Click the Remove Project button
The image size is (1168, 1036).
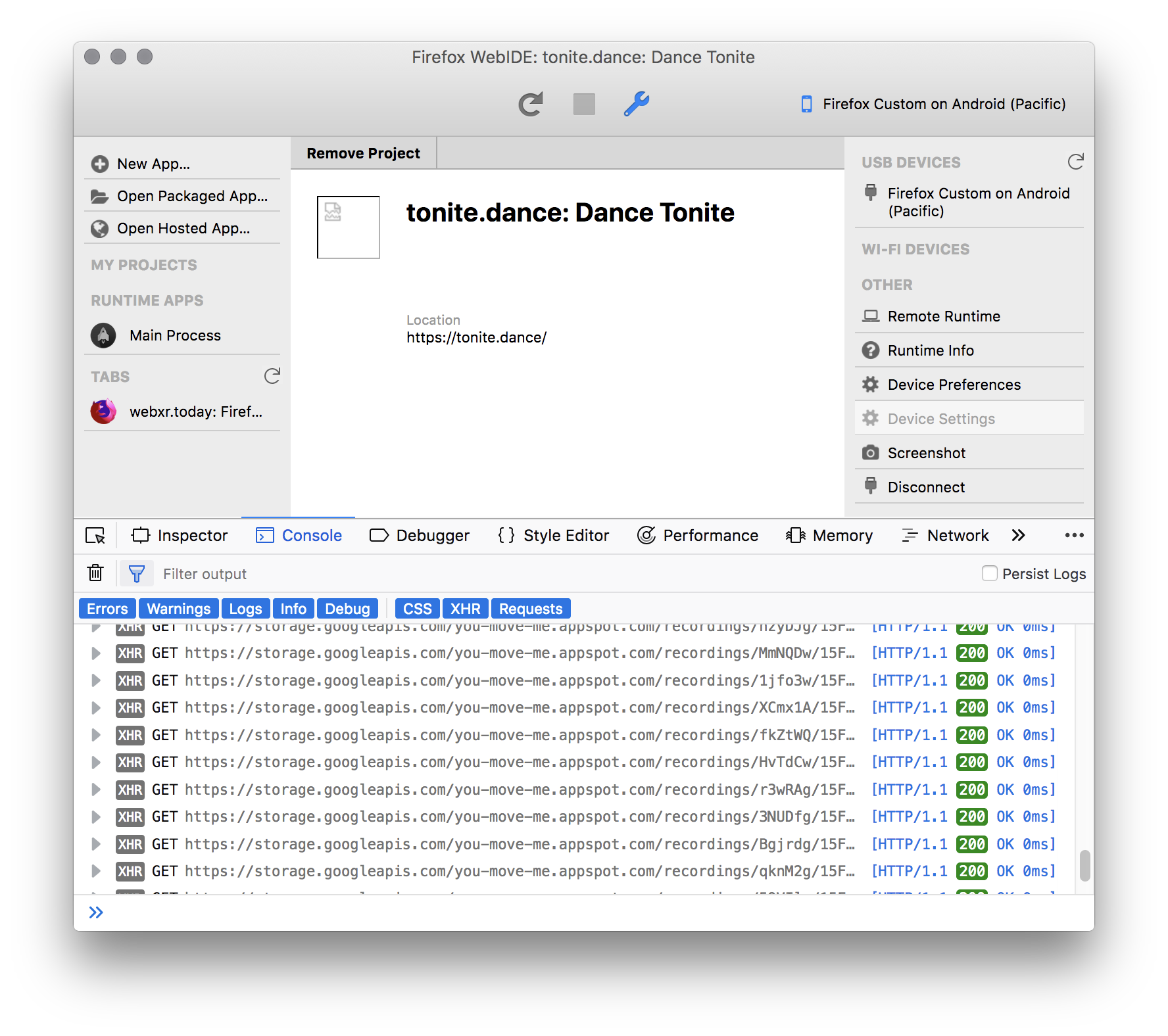click(363, 153)
